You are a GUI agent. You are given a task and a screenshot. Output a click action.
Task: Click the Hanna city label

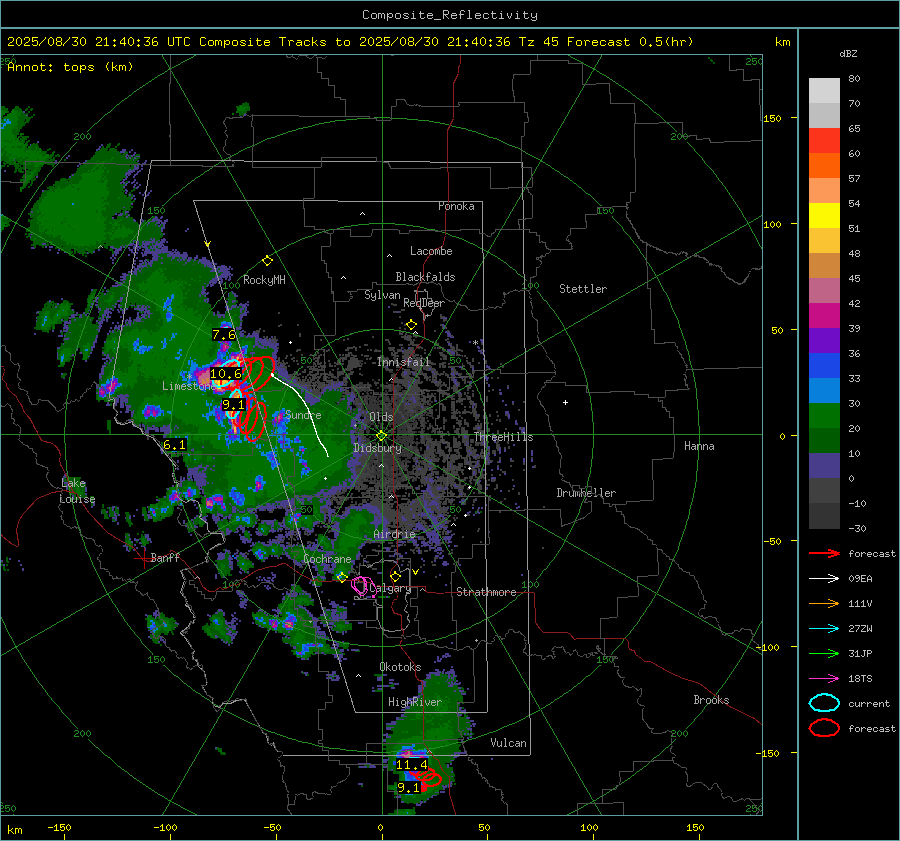(699, 445)
